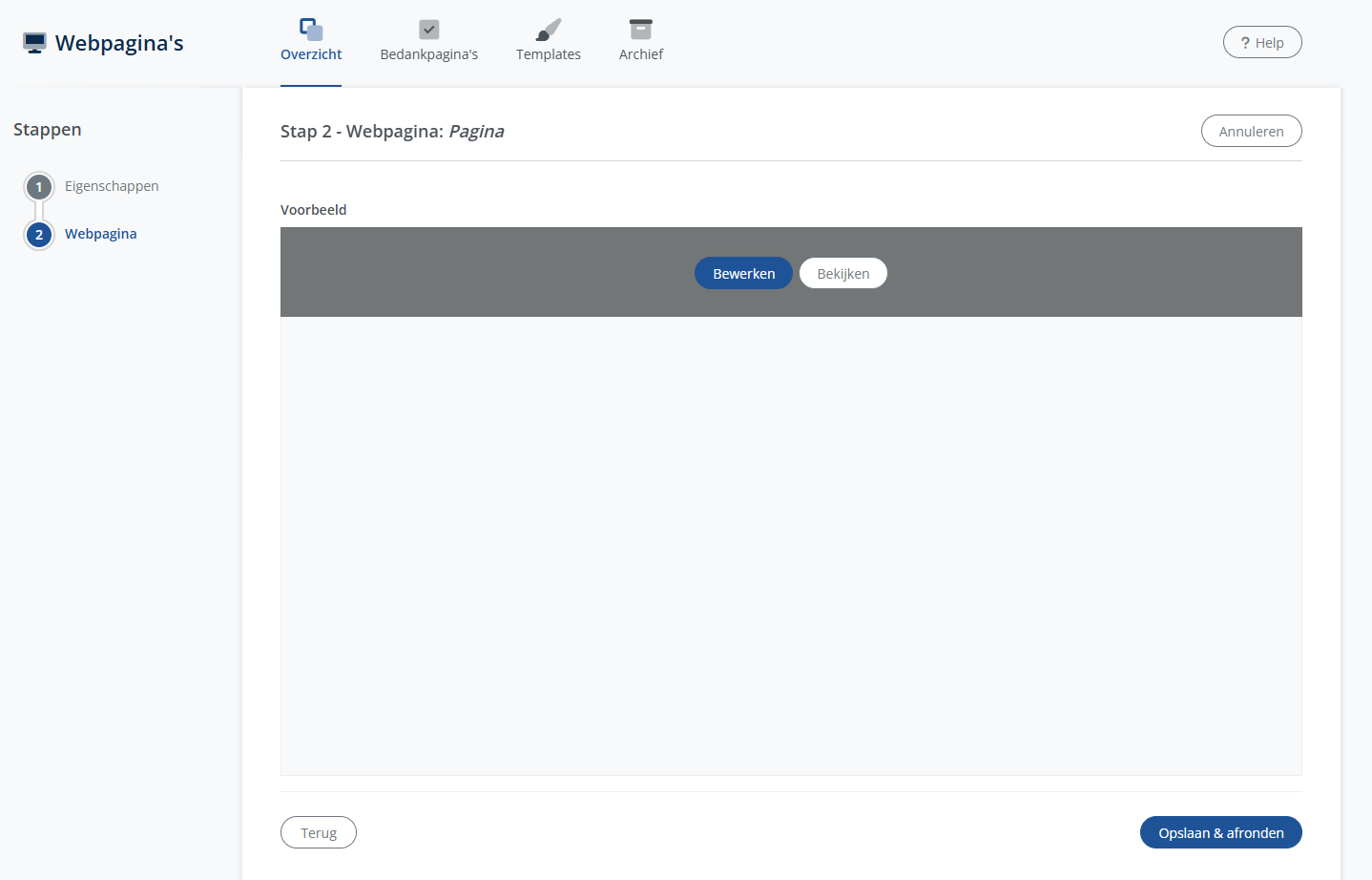
Task: Click the Bedankpagina's checkmark icon
Action: click(429, 30)
